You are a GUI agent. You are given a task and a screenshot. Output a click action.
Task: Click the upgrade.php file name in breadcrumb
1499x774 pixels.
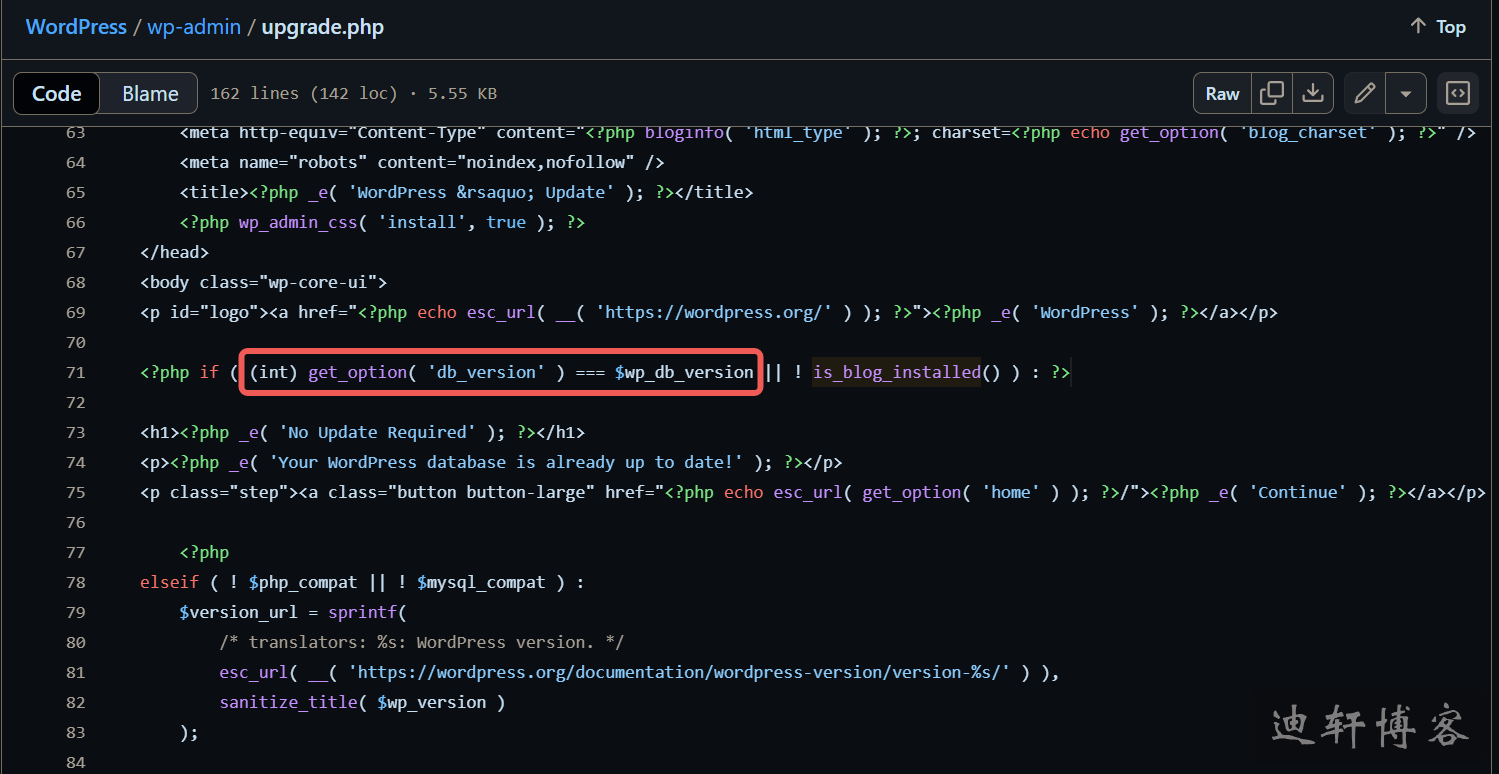(x=322, y=27)
